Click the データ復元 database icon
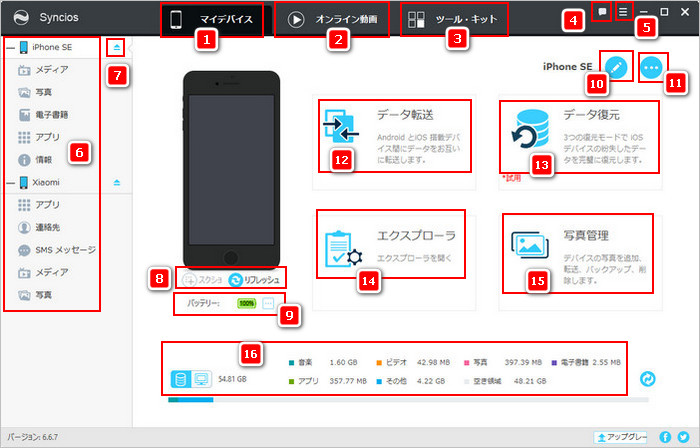 530,129
